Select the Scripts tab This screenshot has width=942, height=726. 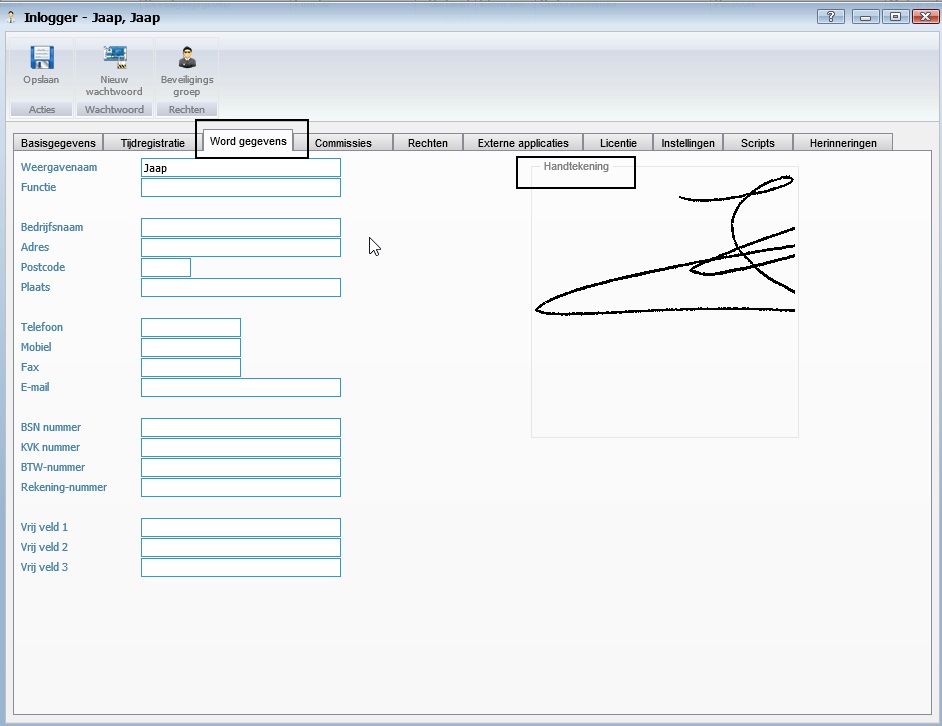[757, 143]
